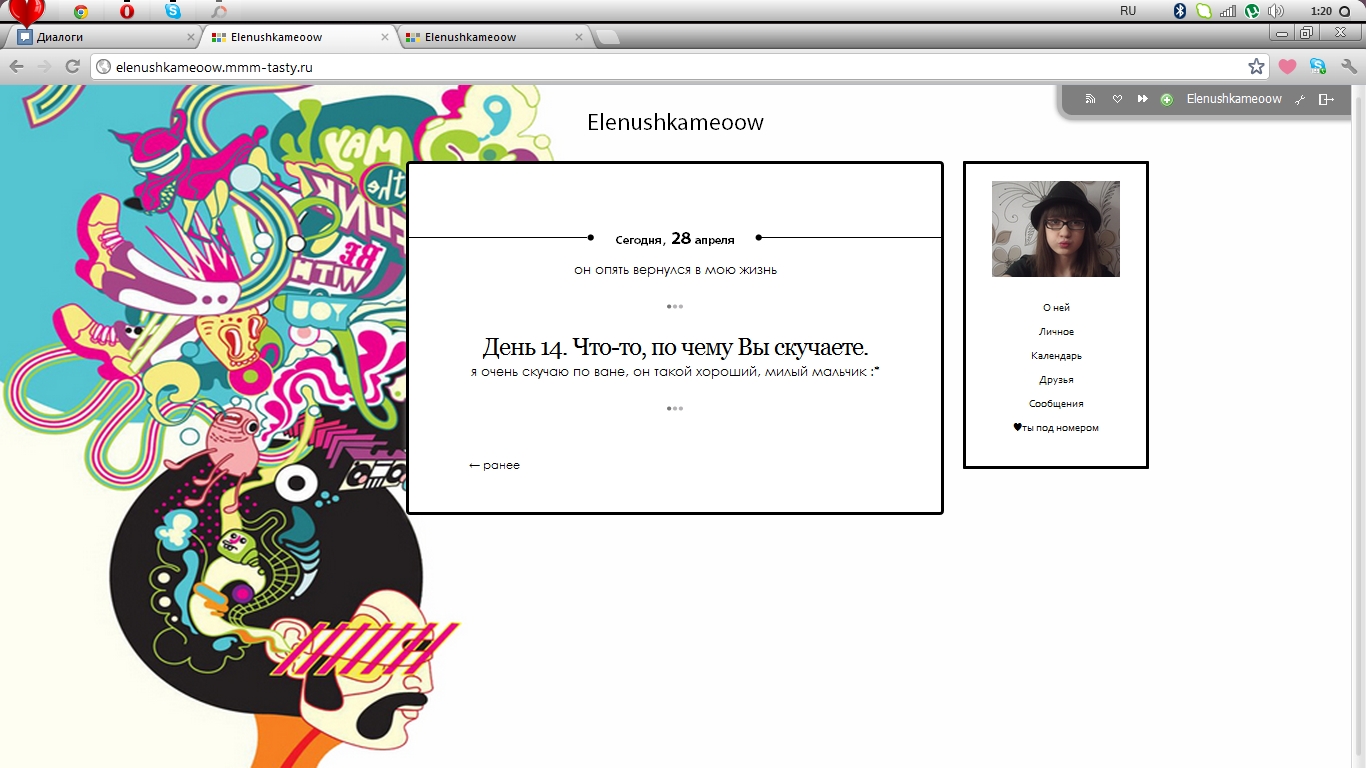This screenshot has width=1366, height=768.
Task: Click the Elenushkameoow blog title heading
Action: point(675,123)
